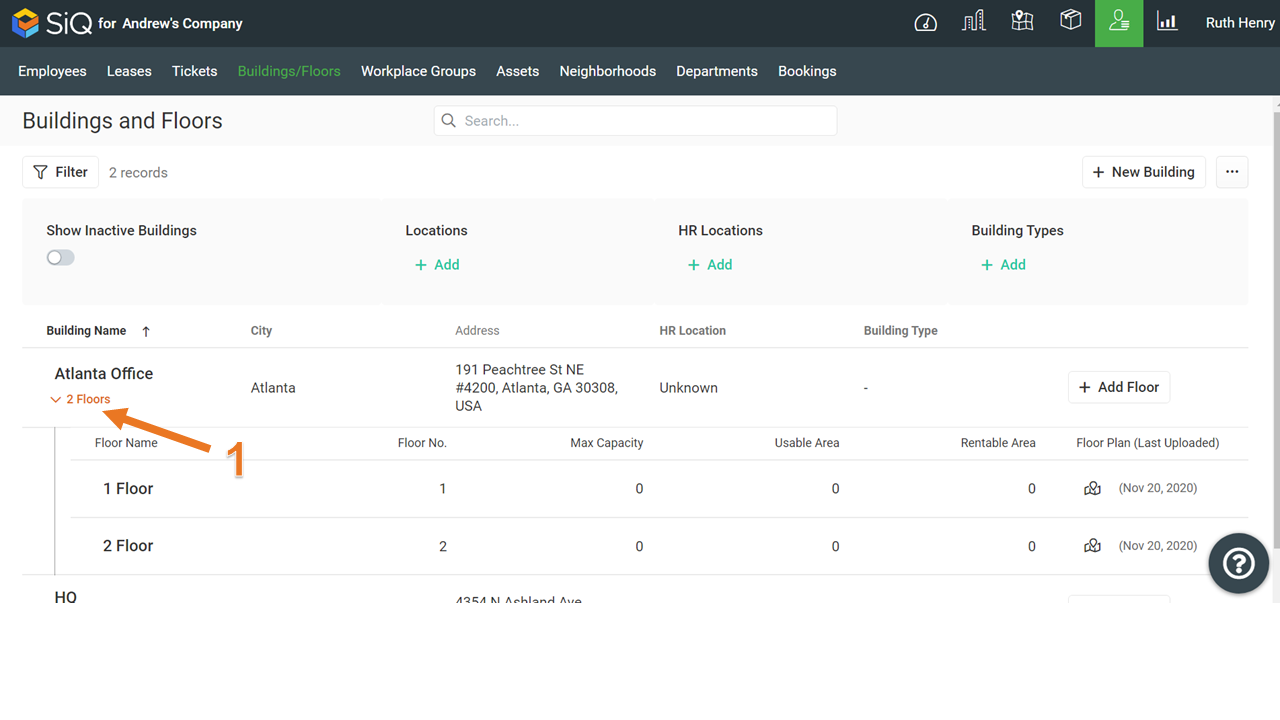
Task: Click the Atlanta city cell
Action: pyautogui.click(x=273, y=388)
